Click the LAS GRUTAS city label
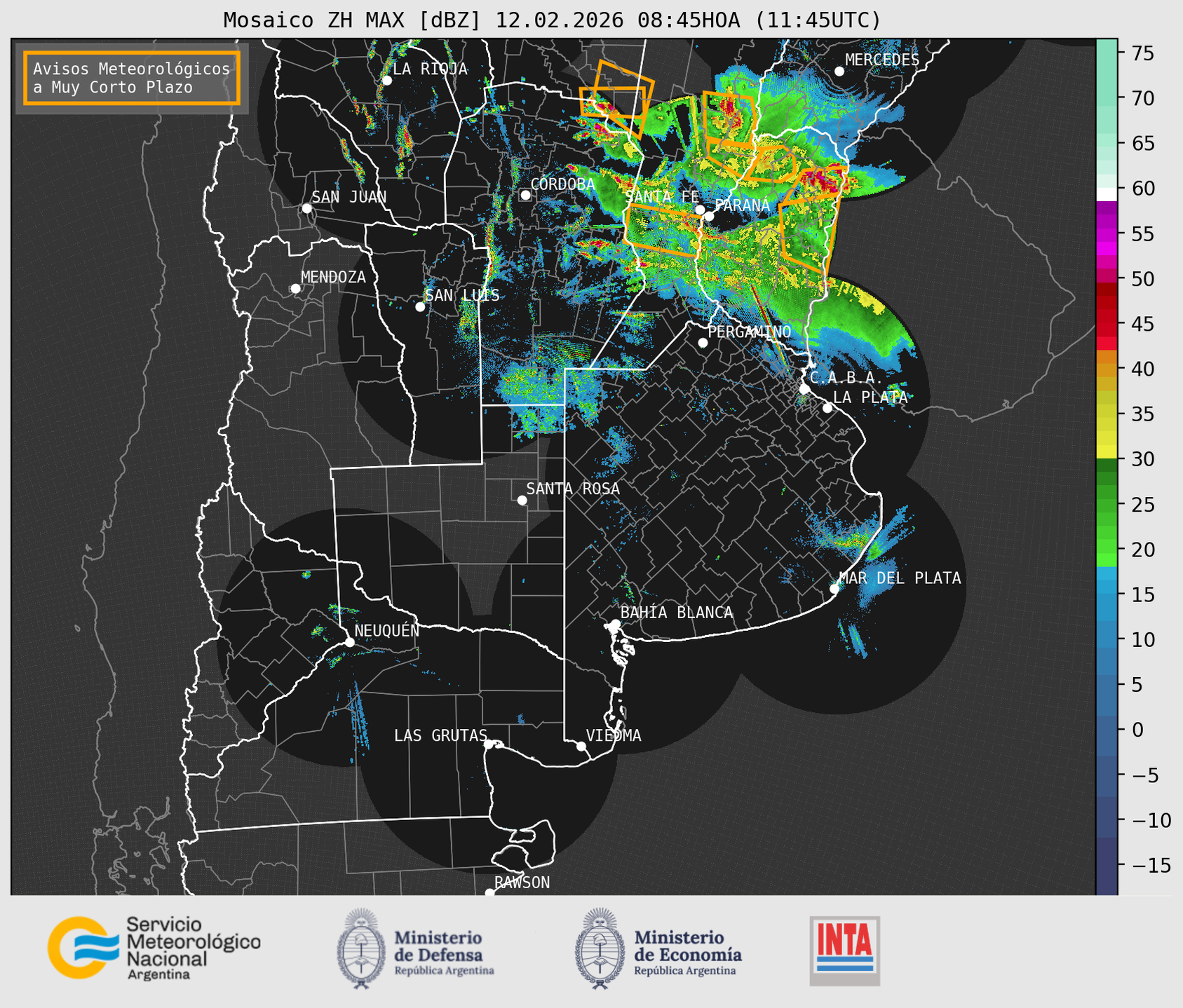The height and width of the screenshot is (1008, 1183). 440,735
